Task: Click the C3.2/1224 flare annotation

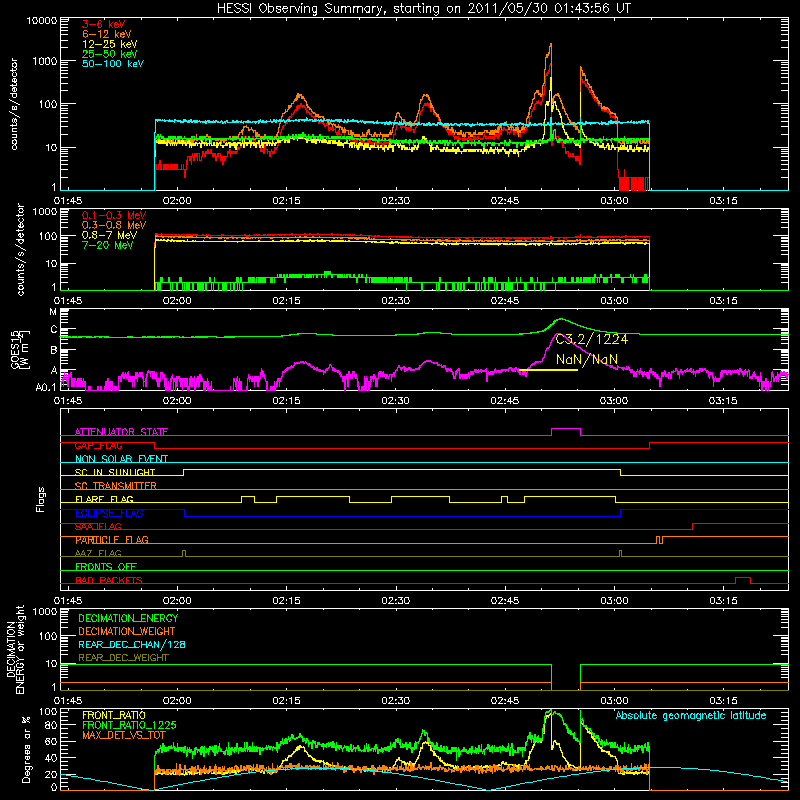Action: point(592,339)
